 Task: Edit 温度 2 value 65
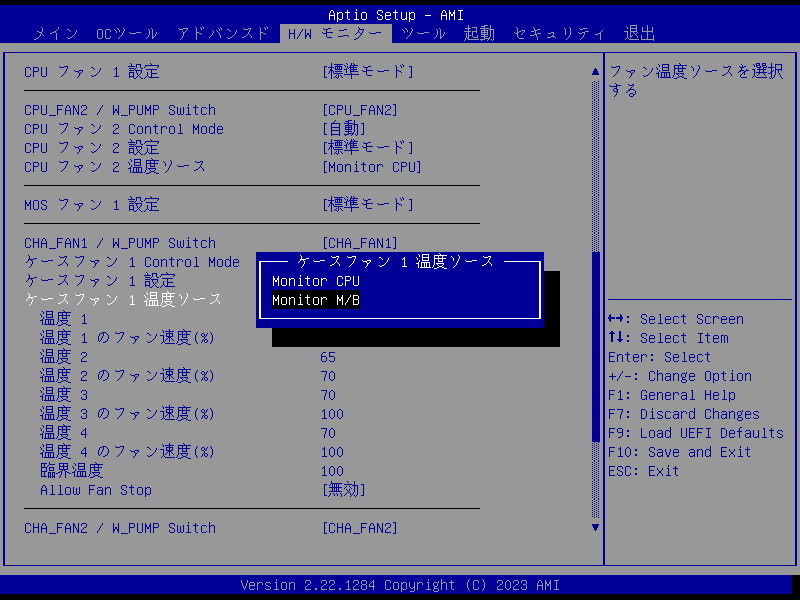coord(328,357)
